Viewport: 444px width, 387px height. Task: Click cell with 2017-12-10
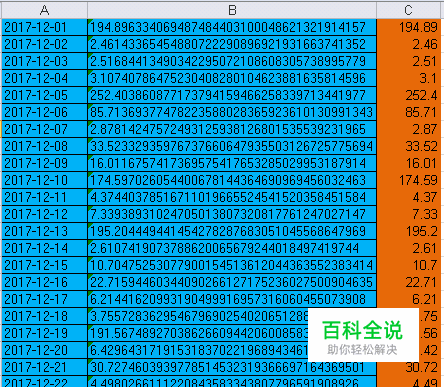pyautogui.click(x=44, y=180)
